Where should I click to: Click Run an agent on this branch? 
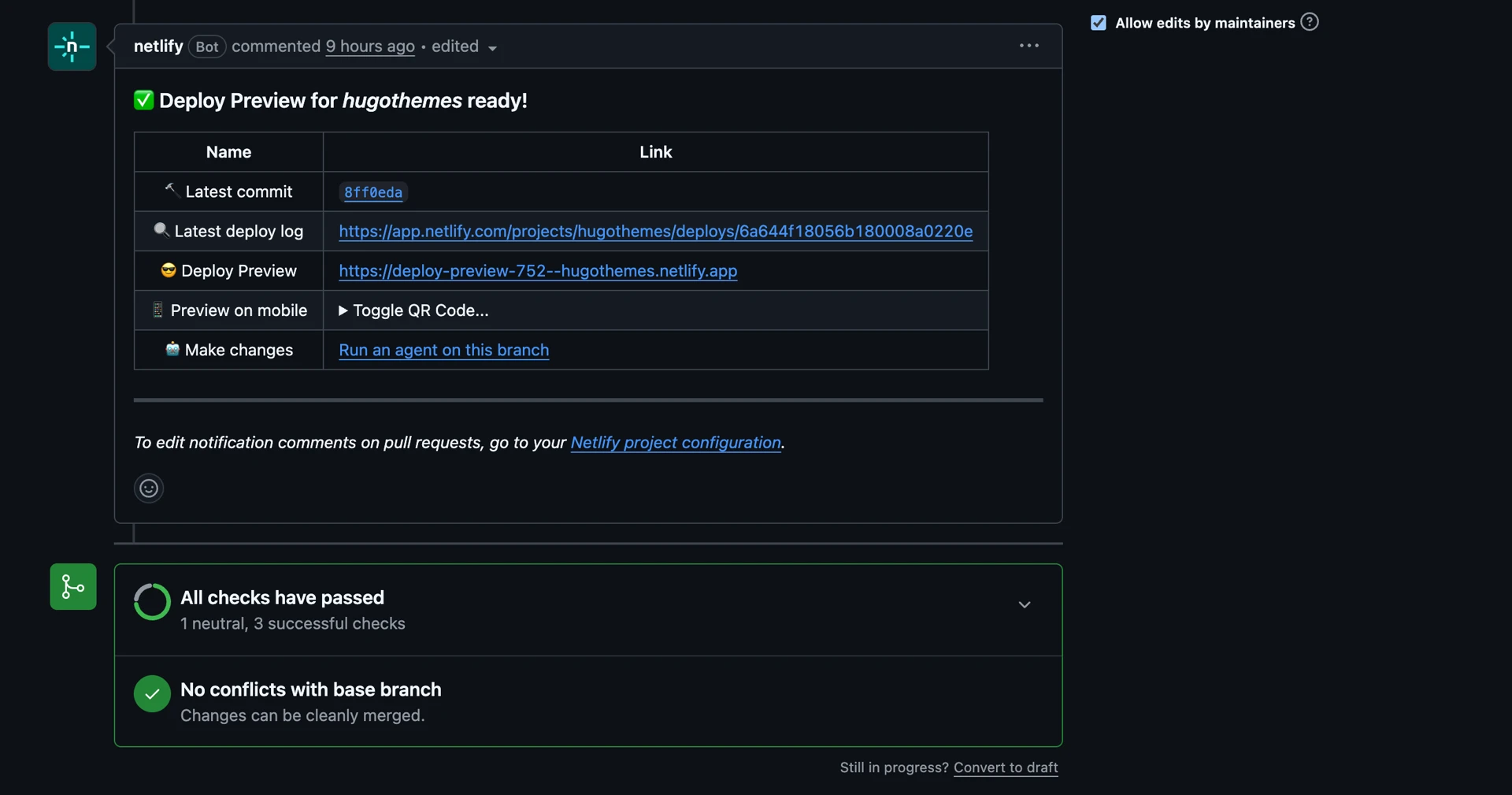[x=443, y=350]
